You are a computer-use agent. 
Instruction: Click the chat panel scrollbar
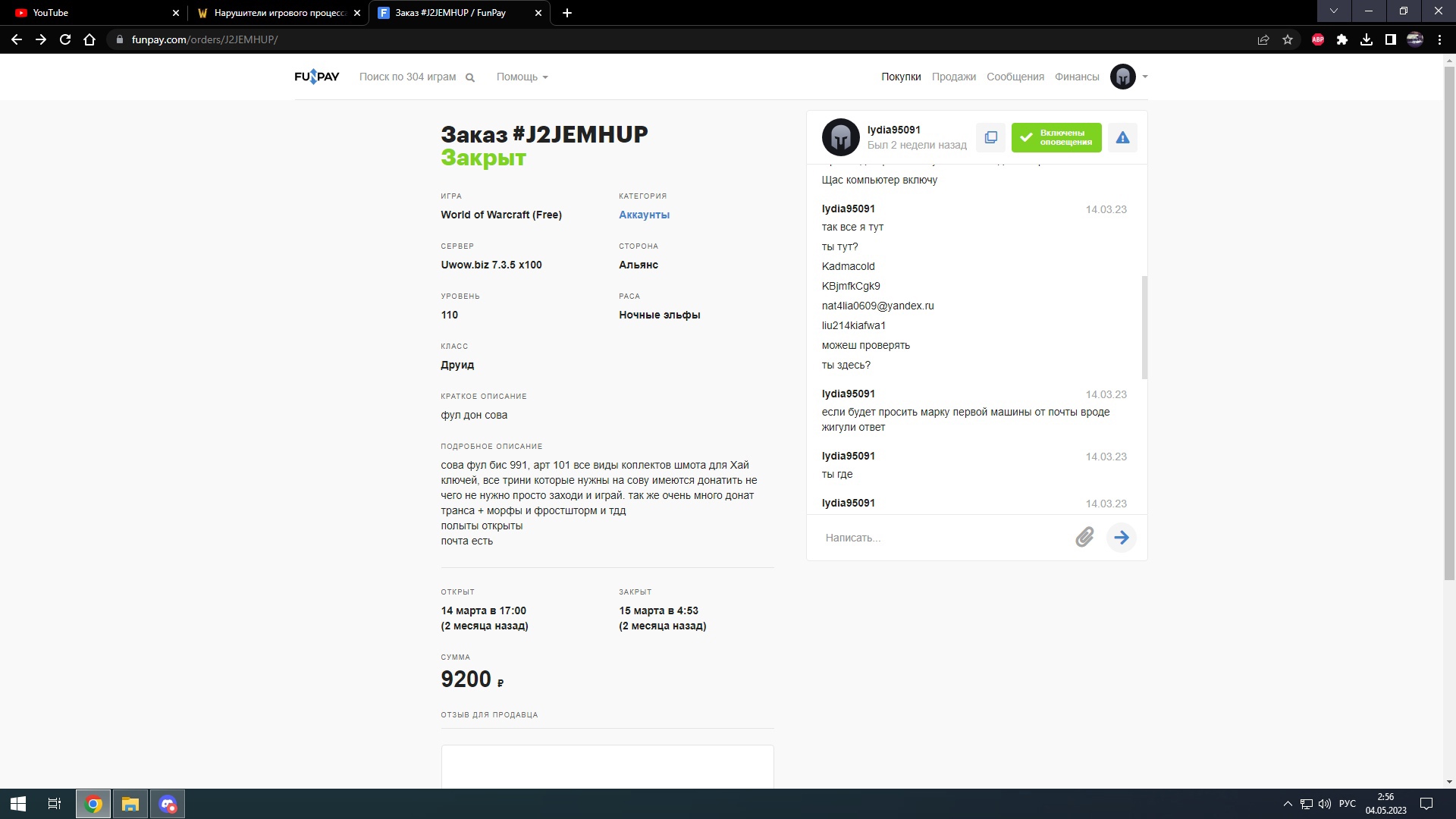tap(1144, 328)
